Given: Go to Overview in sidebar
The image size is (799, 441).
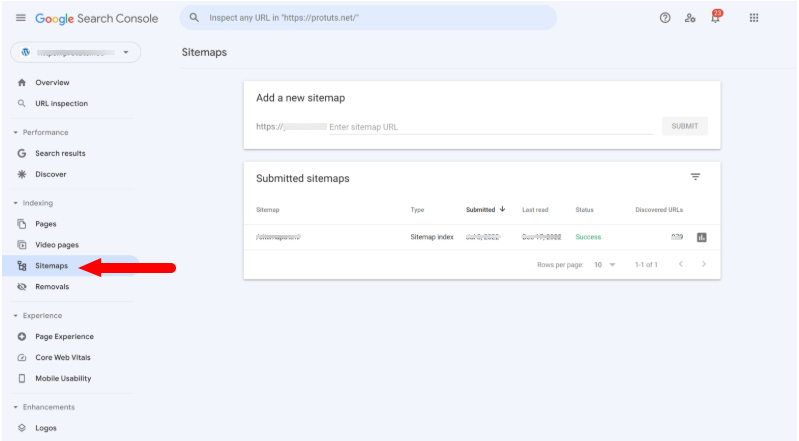Looking at the screenshot, I should click(52, 83).
